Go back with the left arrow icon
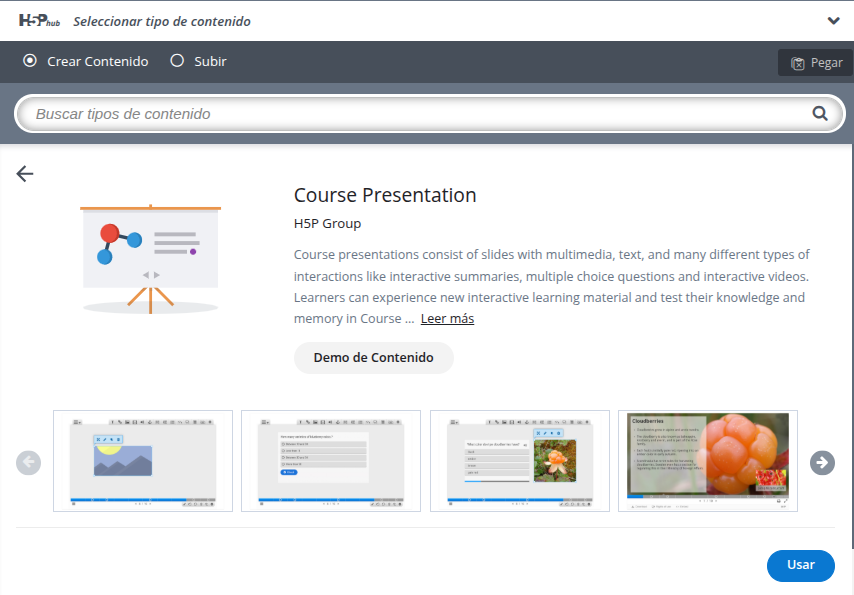Viewport: 854px width, 595px height. click(x=25, y=174)
